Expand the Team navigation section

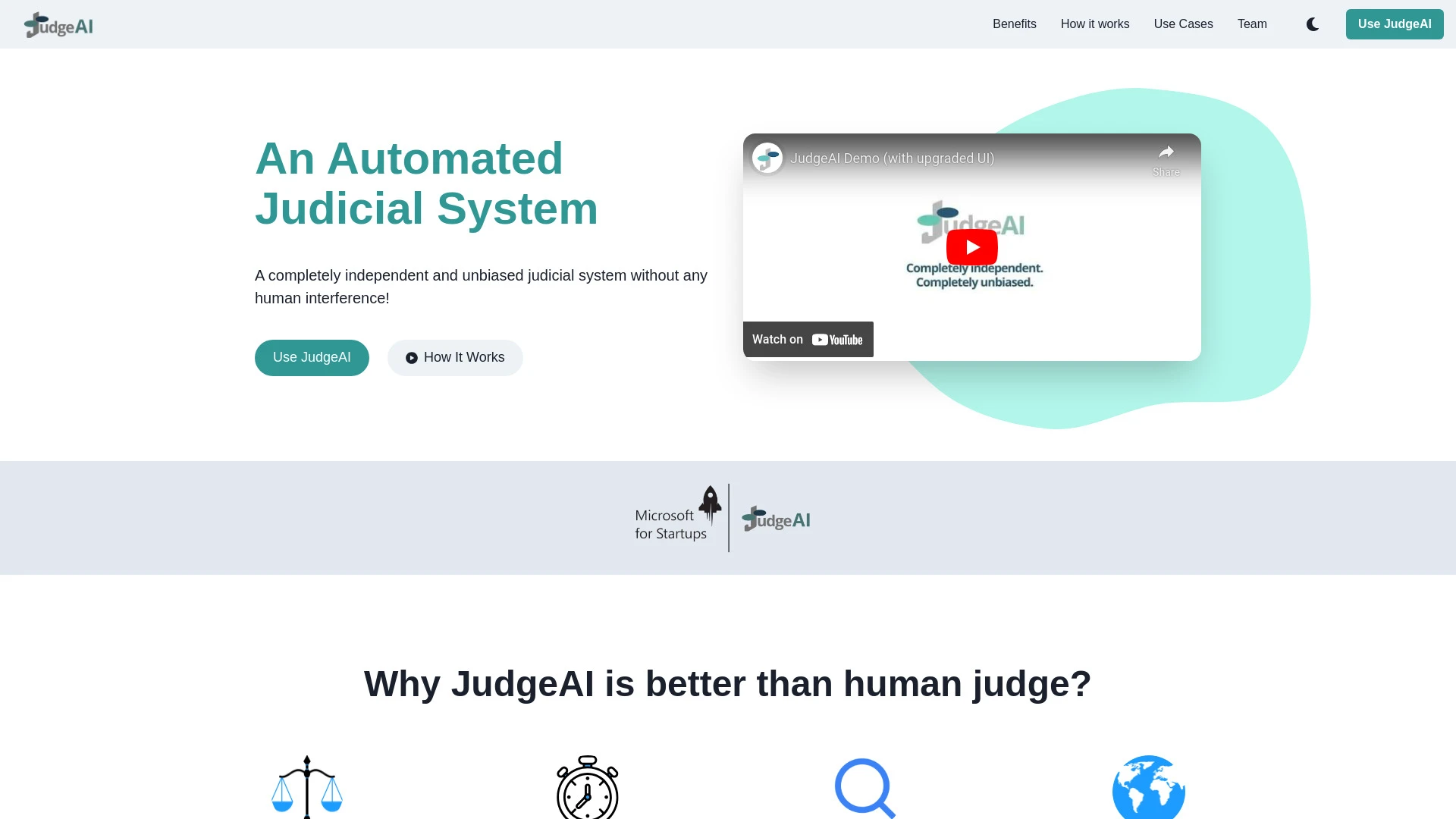click(x=1252, y=24)
